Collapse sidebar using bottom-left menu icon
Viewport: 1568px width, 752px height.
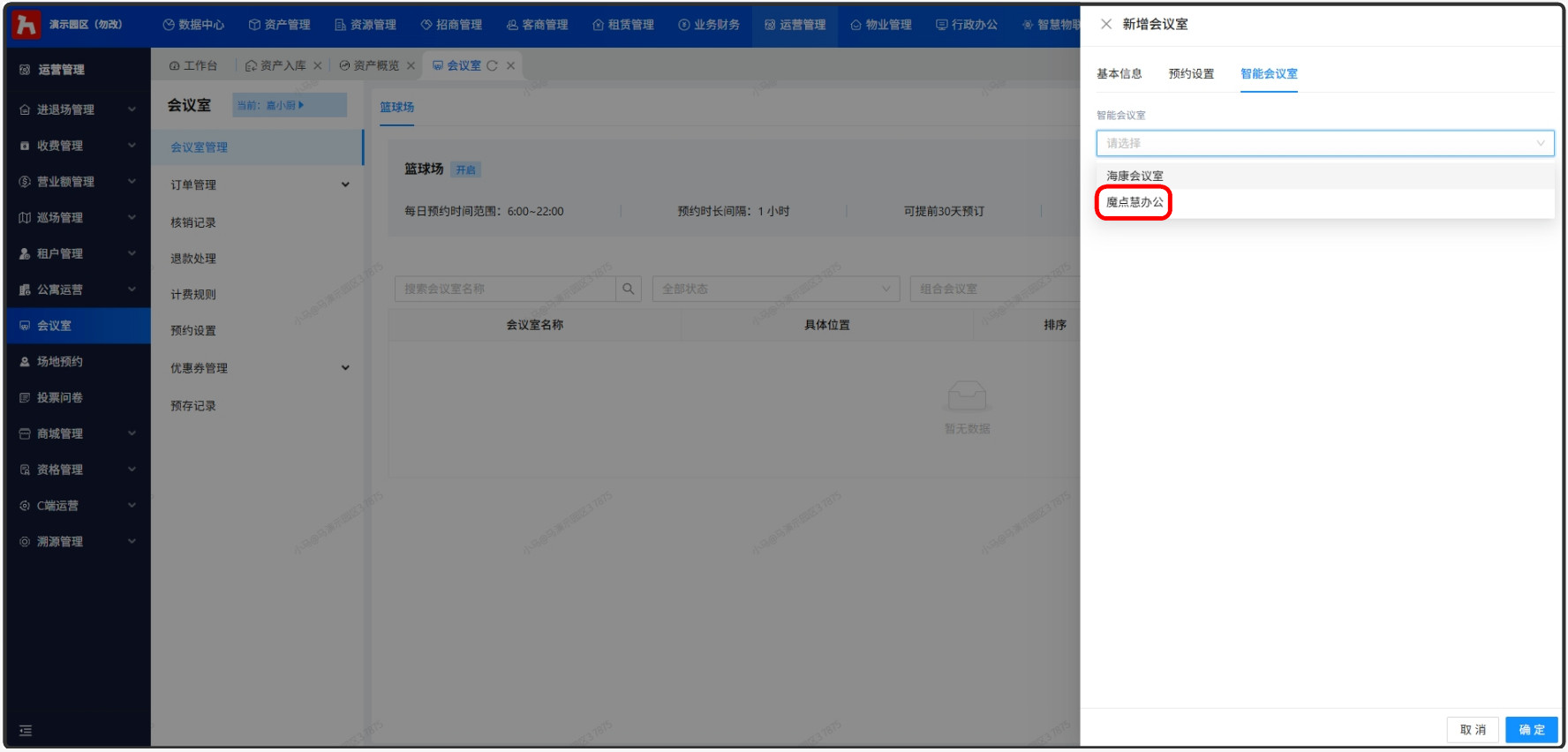[x=26, y=731]
